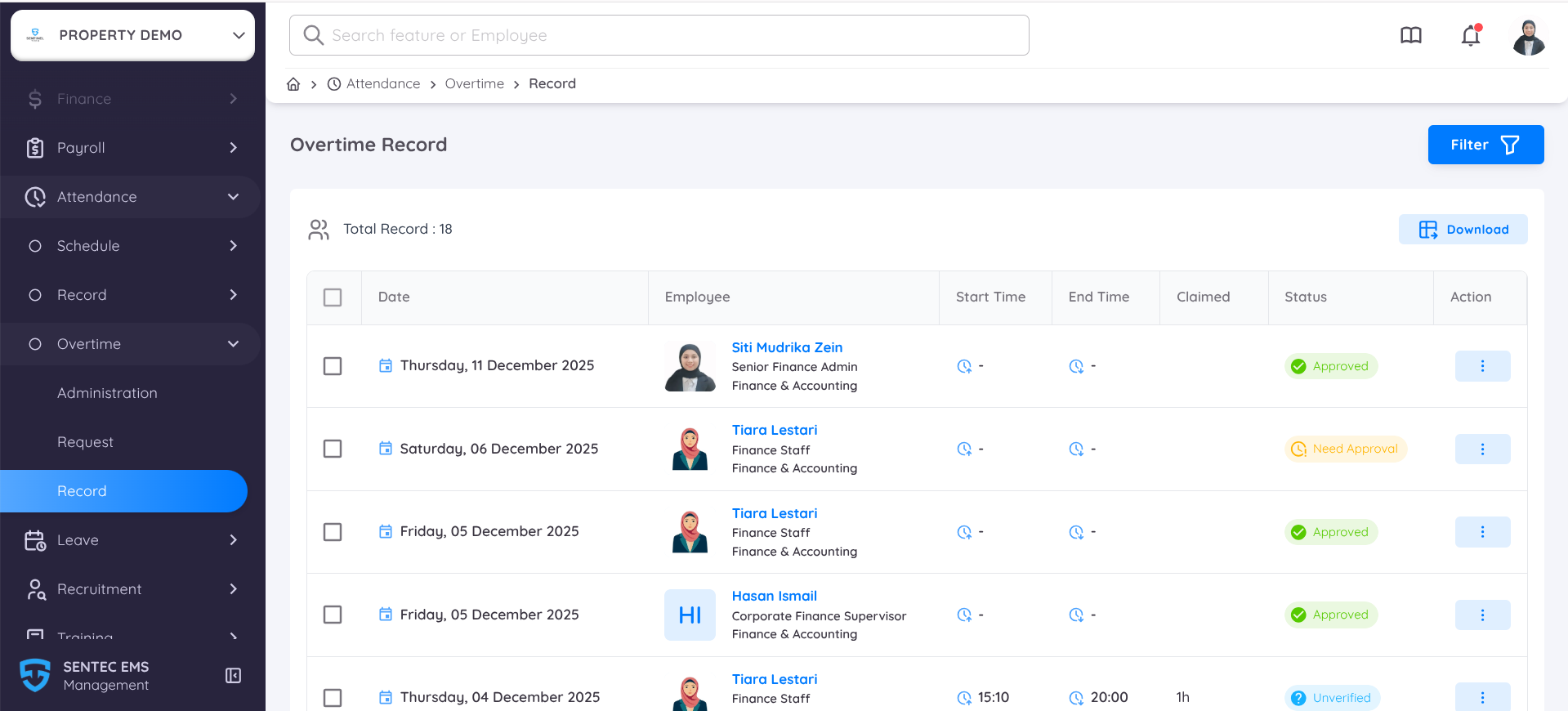Open the PROPERTY DEMO company dropdown

(x=132, y=35)
